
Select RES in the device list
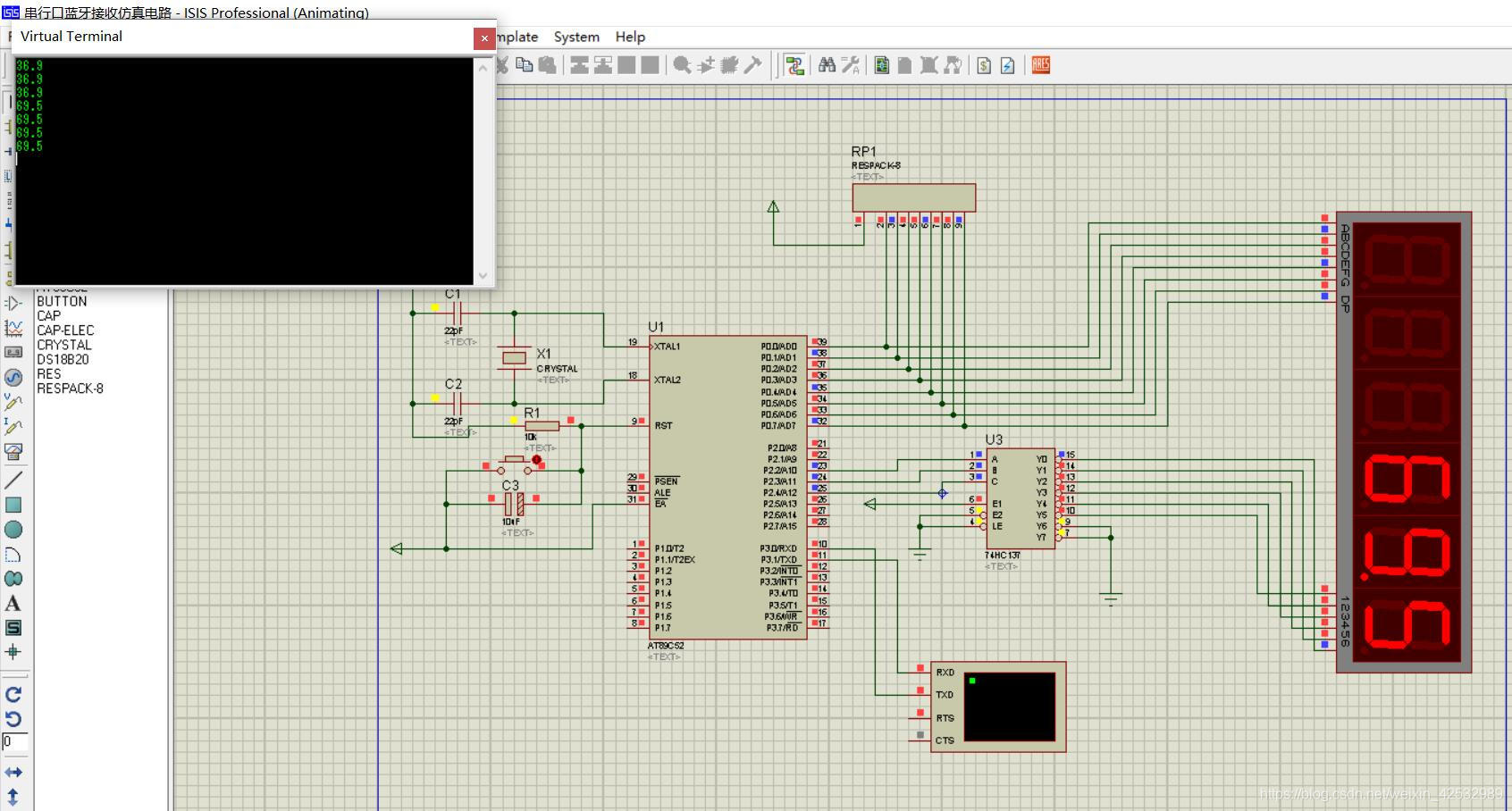tap(49, 374)
